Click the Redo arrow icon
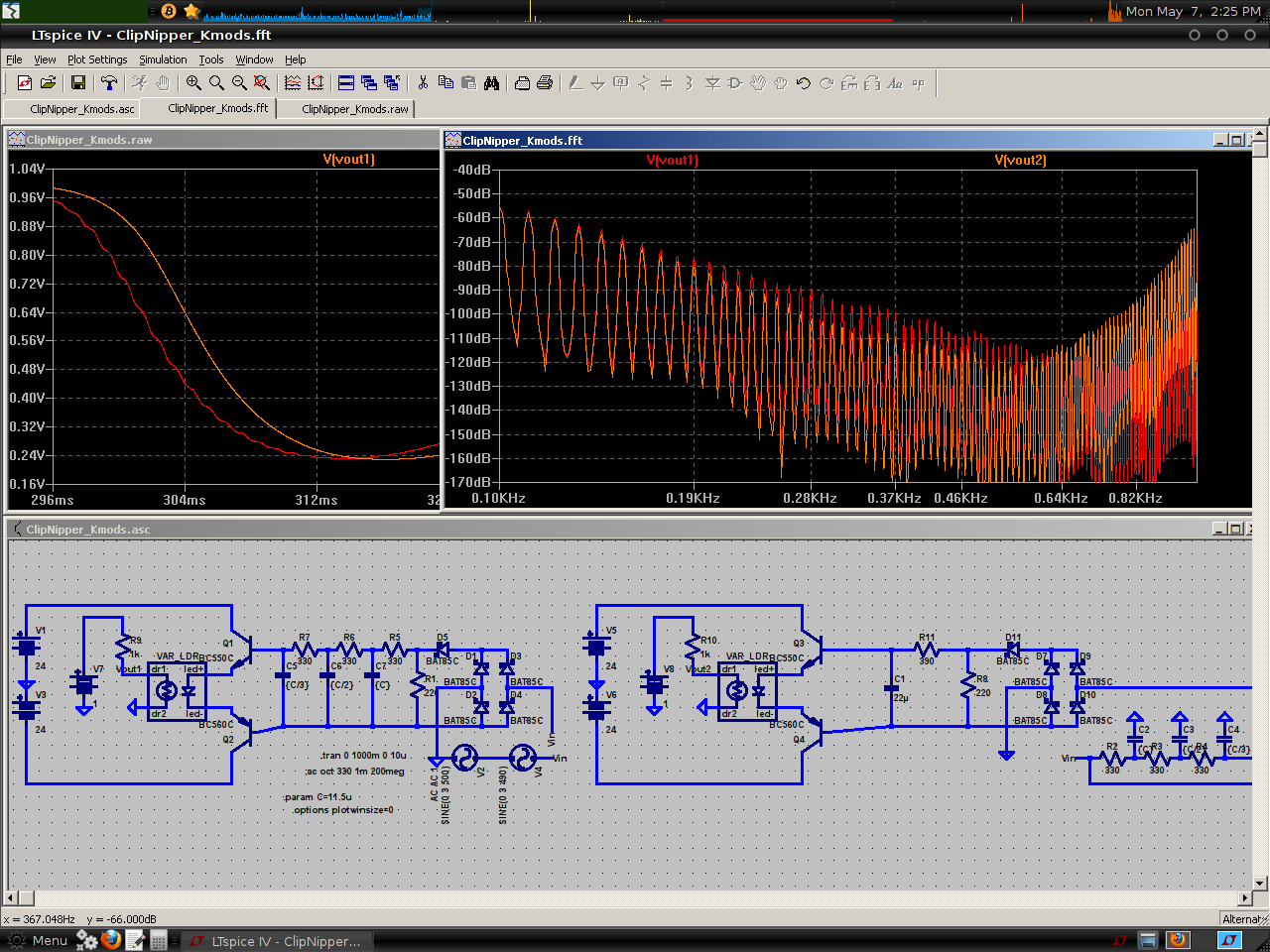This screenshot has width=1270, height=952. (x=826, y=83)
